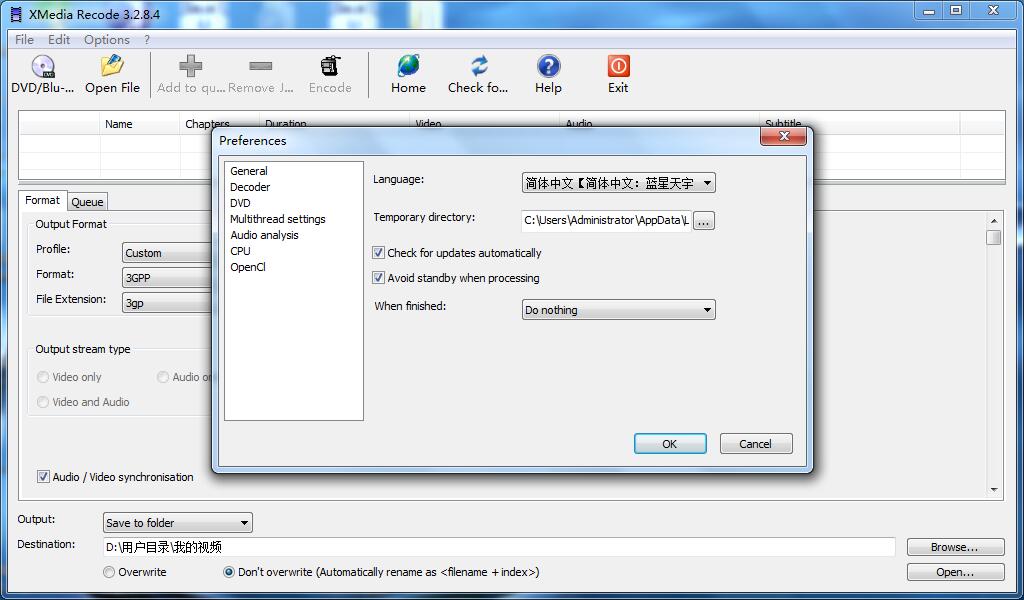
Task: Click the Destination path field
Action: [499, 547]
